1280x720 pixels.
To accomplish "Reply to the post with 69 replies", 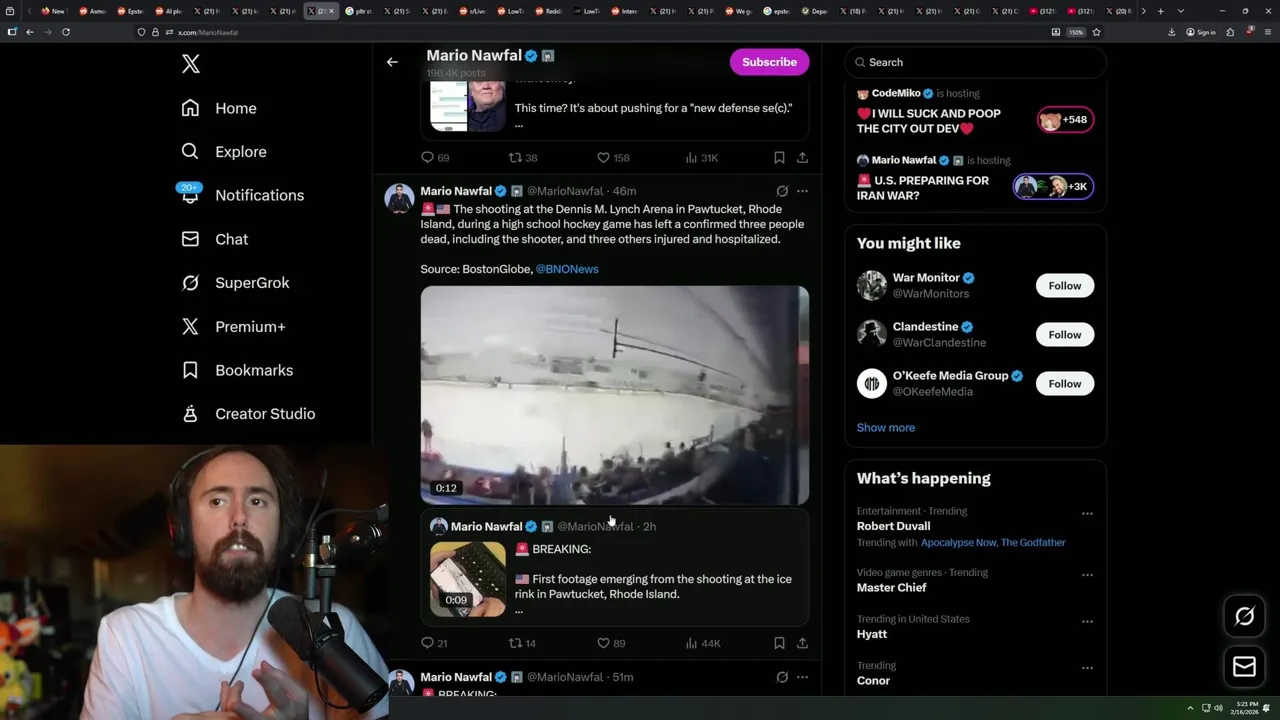I will pos(435,158).
